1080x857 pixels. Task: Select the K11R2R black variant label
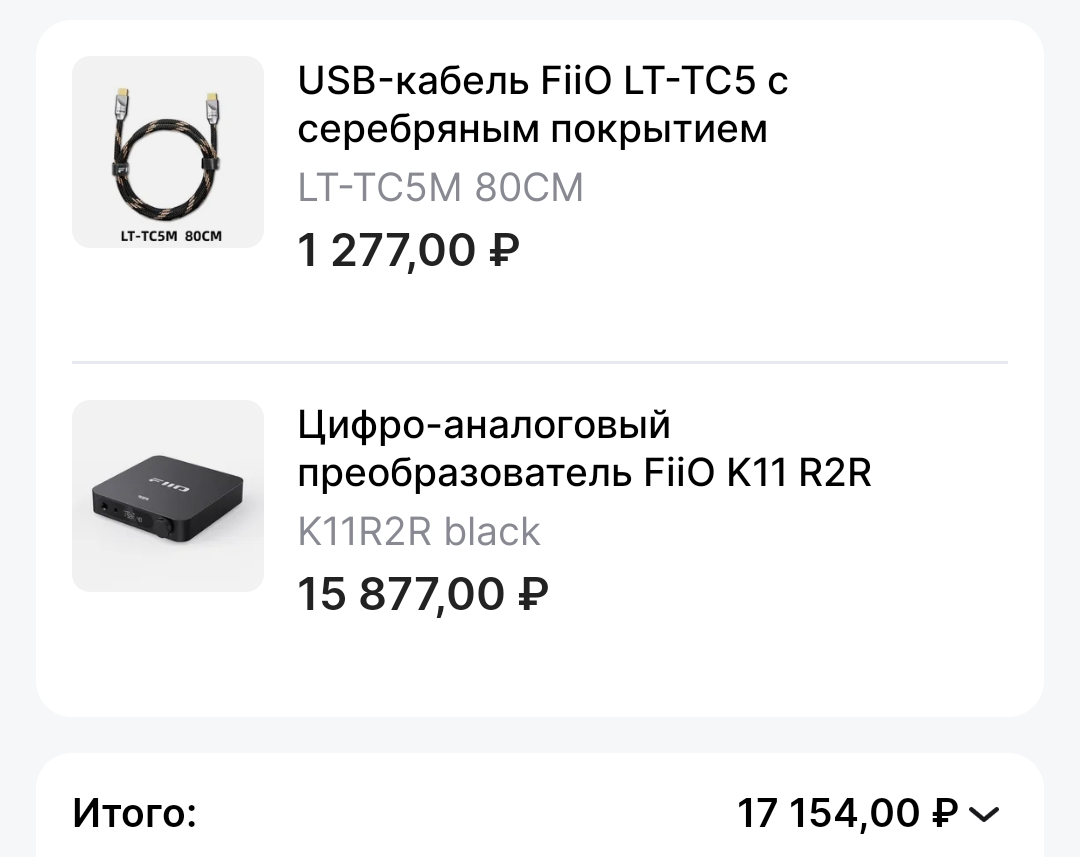click(x=419, y=532)
